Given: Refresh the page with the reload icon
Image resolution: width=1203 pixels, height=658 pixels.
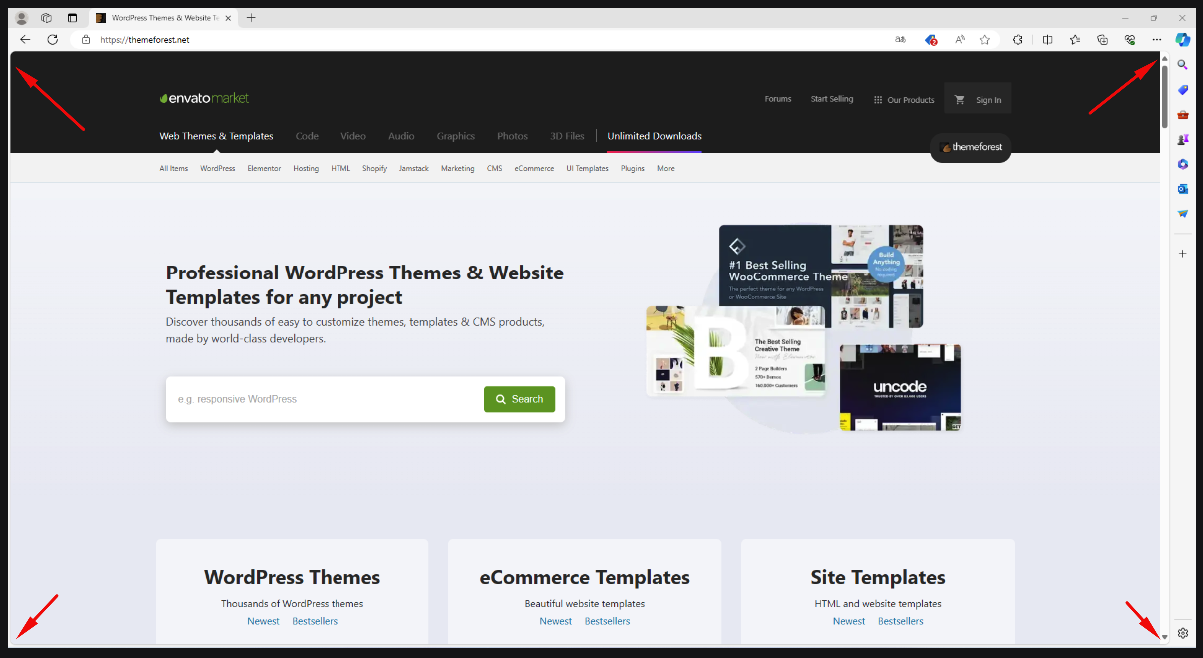Looking at the screenshot, I should tap(53, 40).
